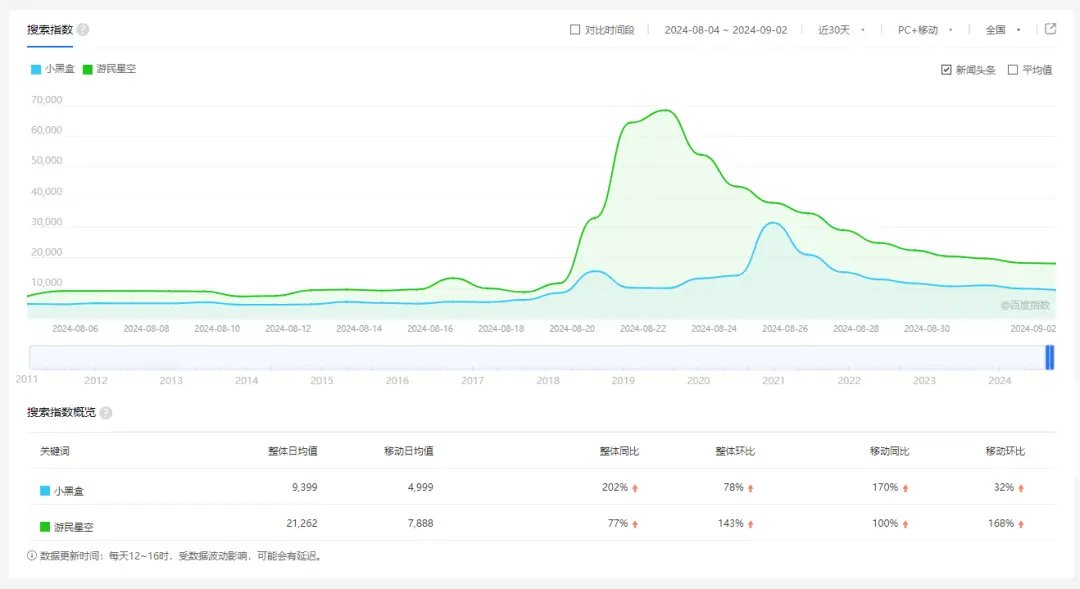
Task: Enable the 平均值 checkbox
Action: coord(1011,70)
